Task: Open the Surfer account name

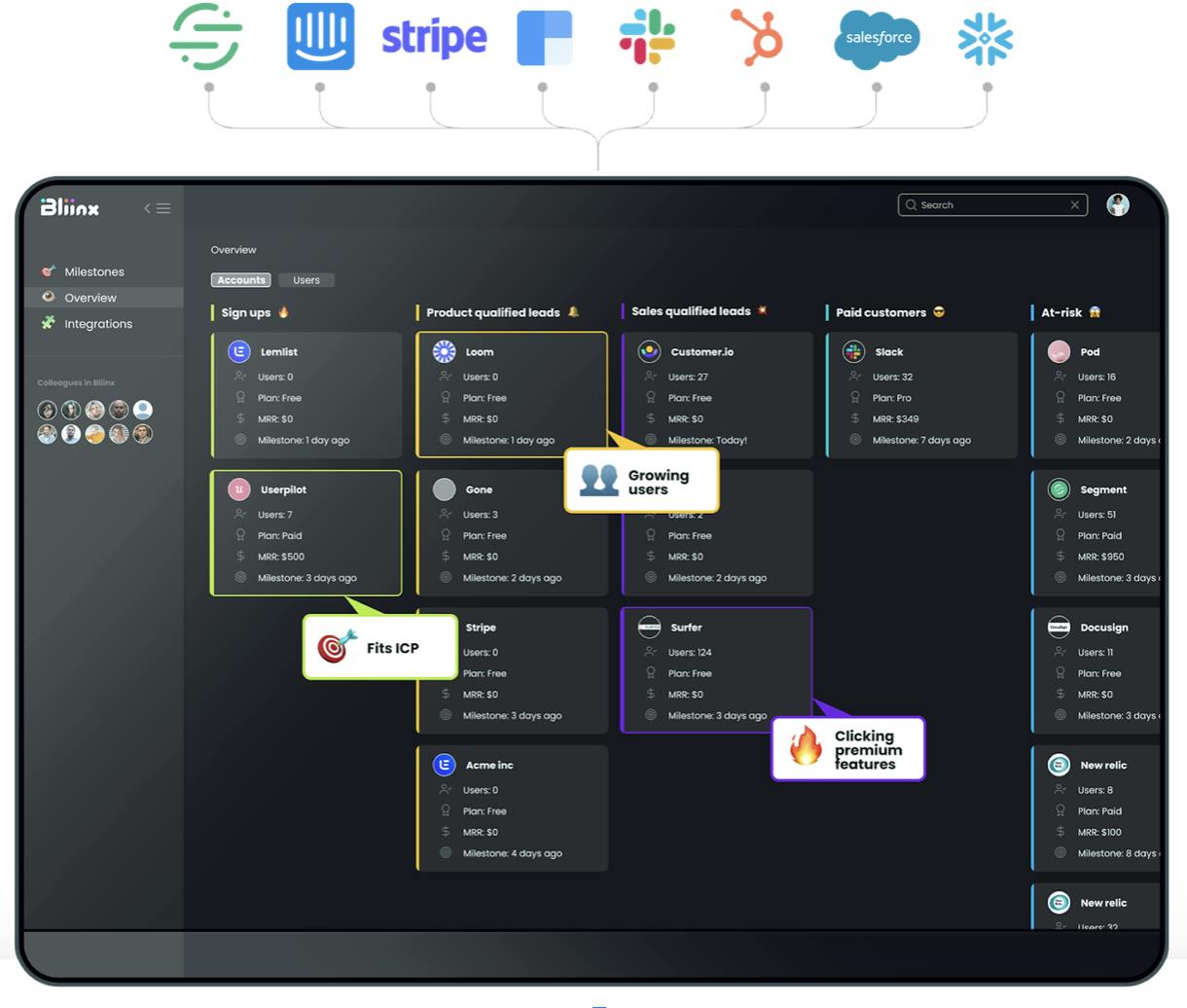Action: pyautogui.click(x=686, y=628)
